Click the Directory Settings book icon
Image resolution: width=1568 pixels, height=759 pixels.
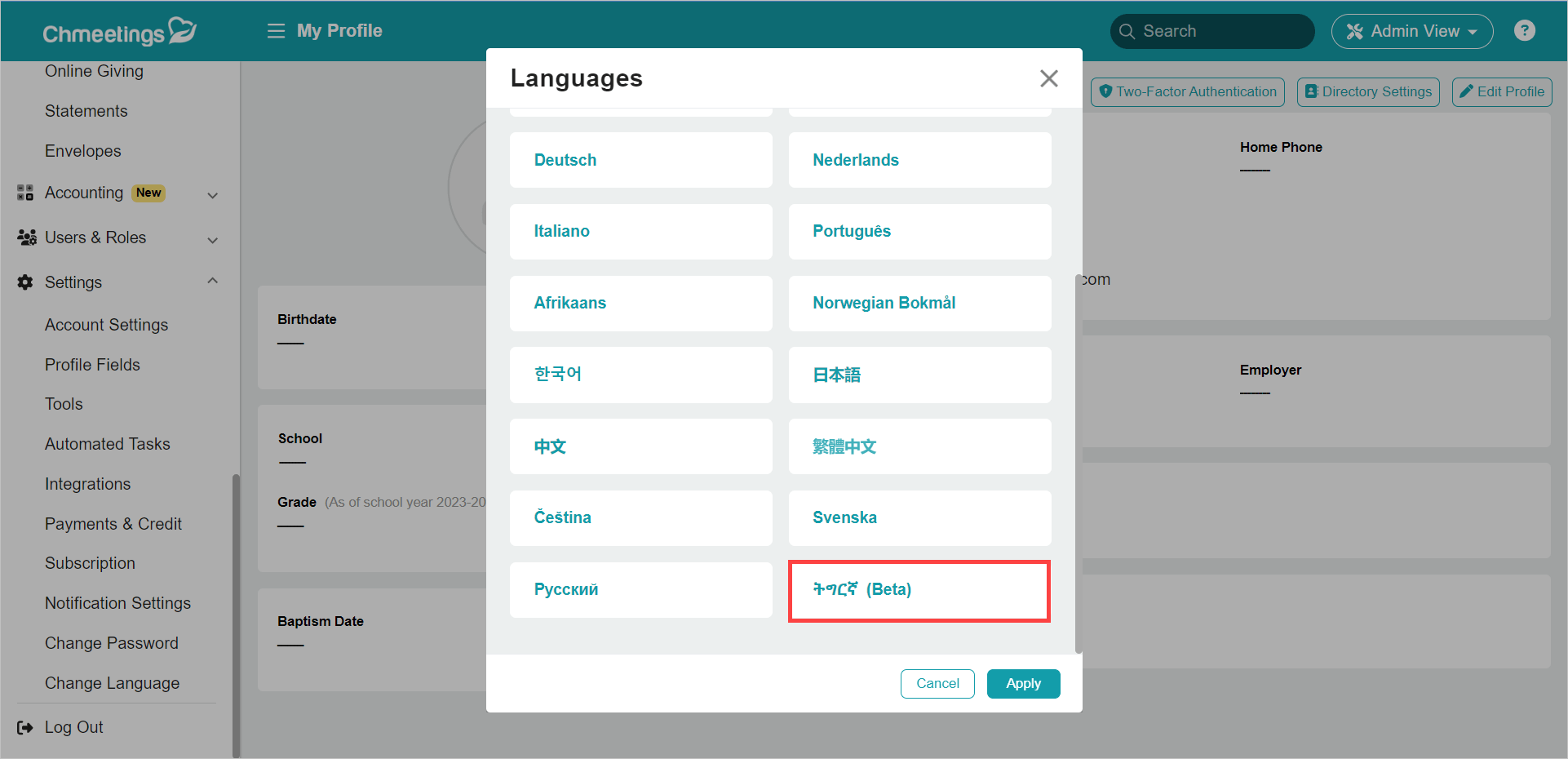(1311, 91)
